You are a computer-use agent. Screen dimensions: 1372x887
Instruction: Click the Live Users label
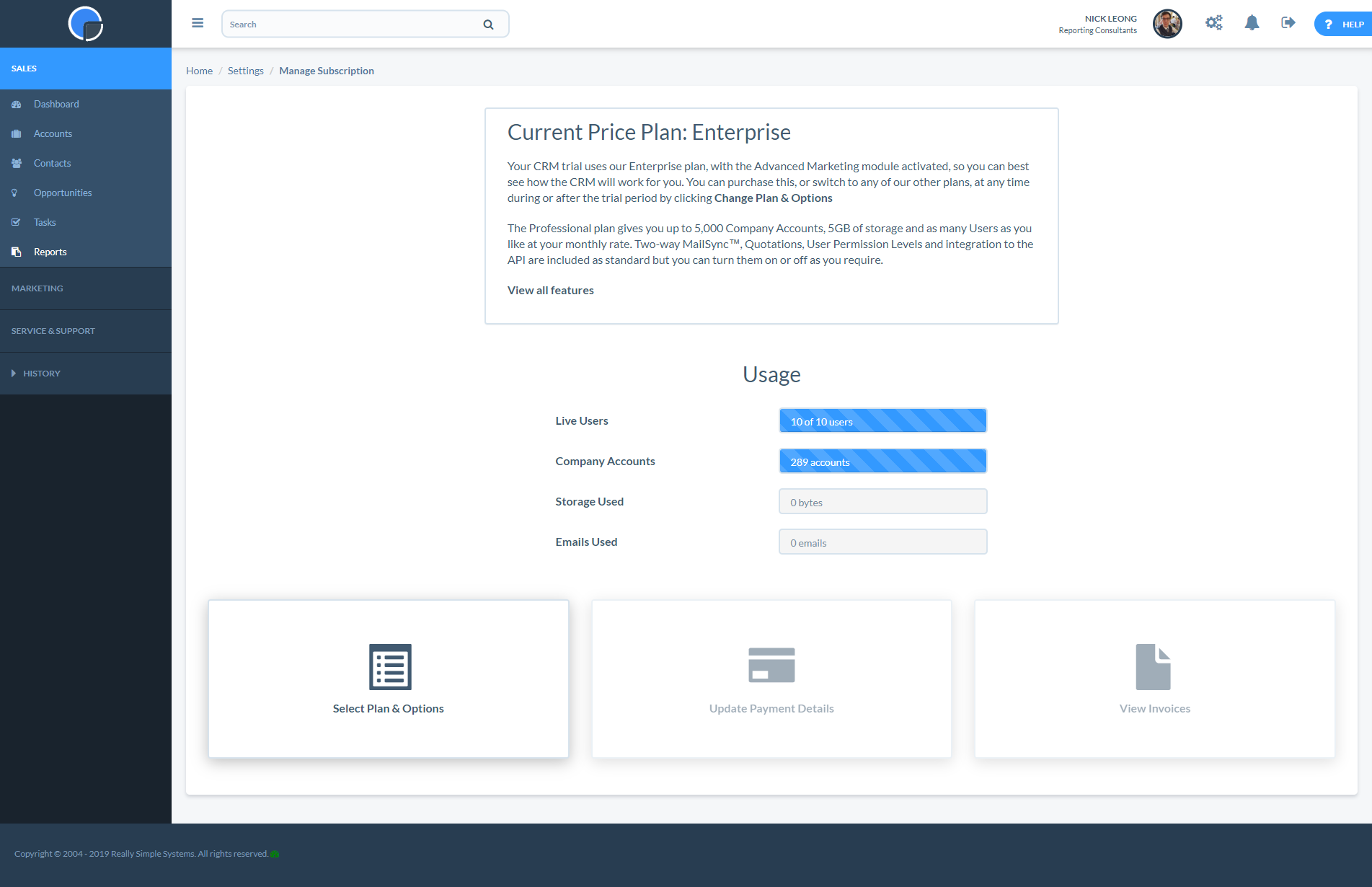pyautogui.click(x=581, y=421)
